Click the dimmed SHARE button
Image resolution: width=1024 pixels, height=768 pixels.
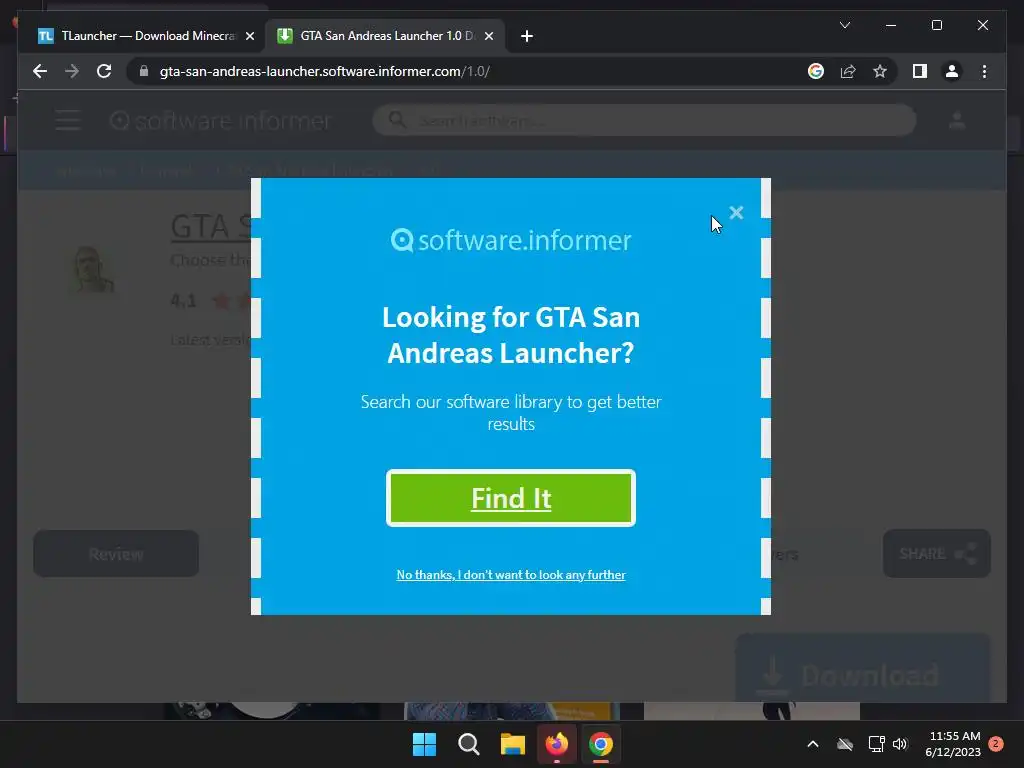936,554
